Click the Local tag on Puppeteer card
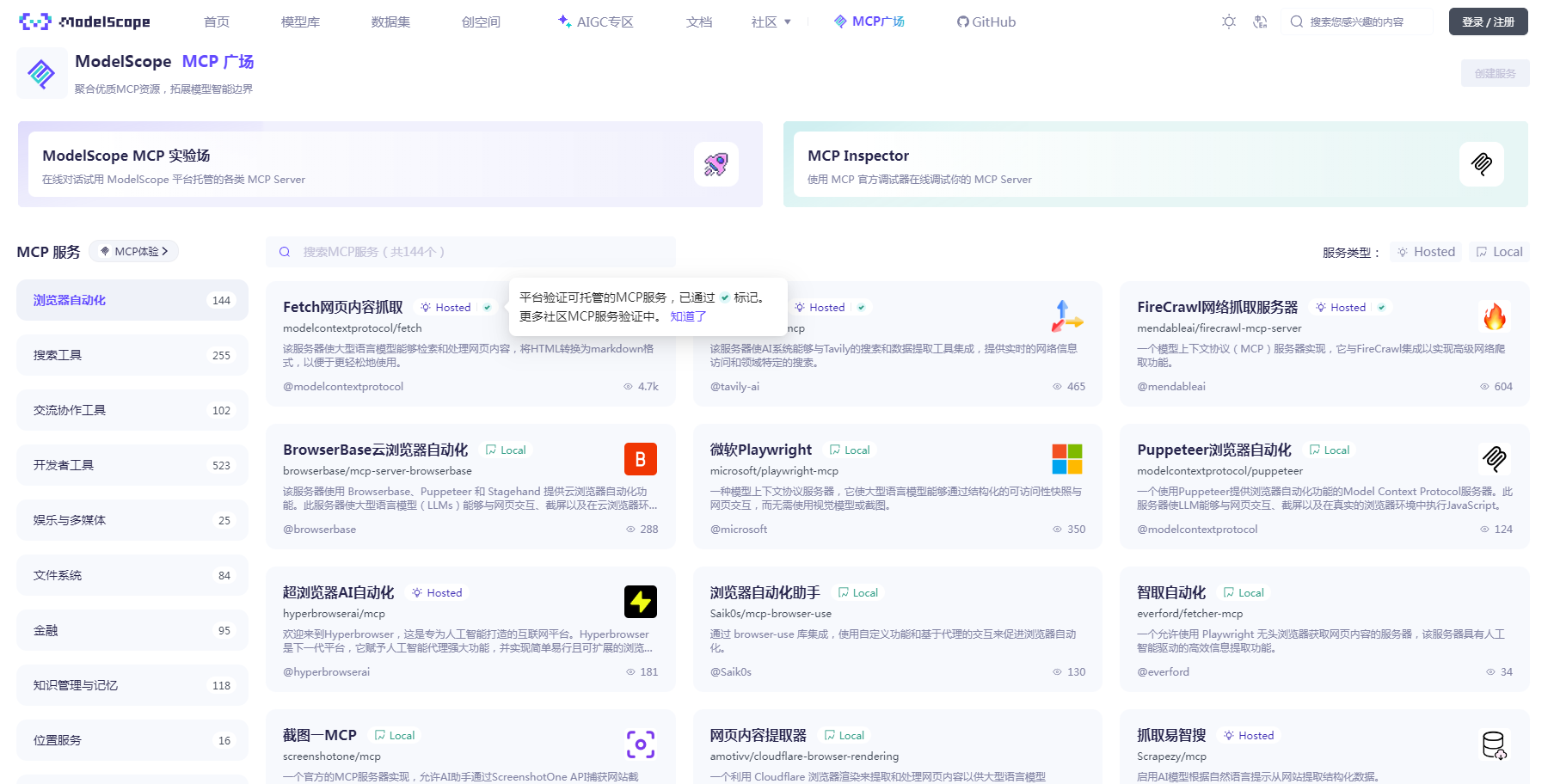Screen dimensions: 1554x784 pyautogui.click(x=1330, y=450)
